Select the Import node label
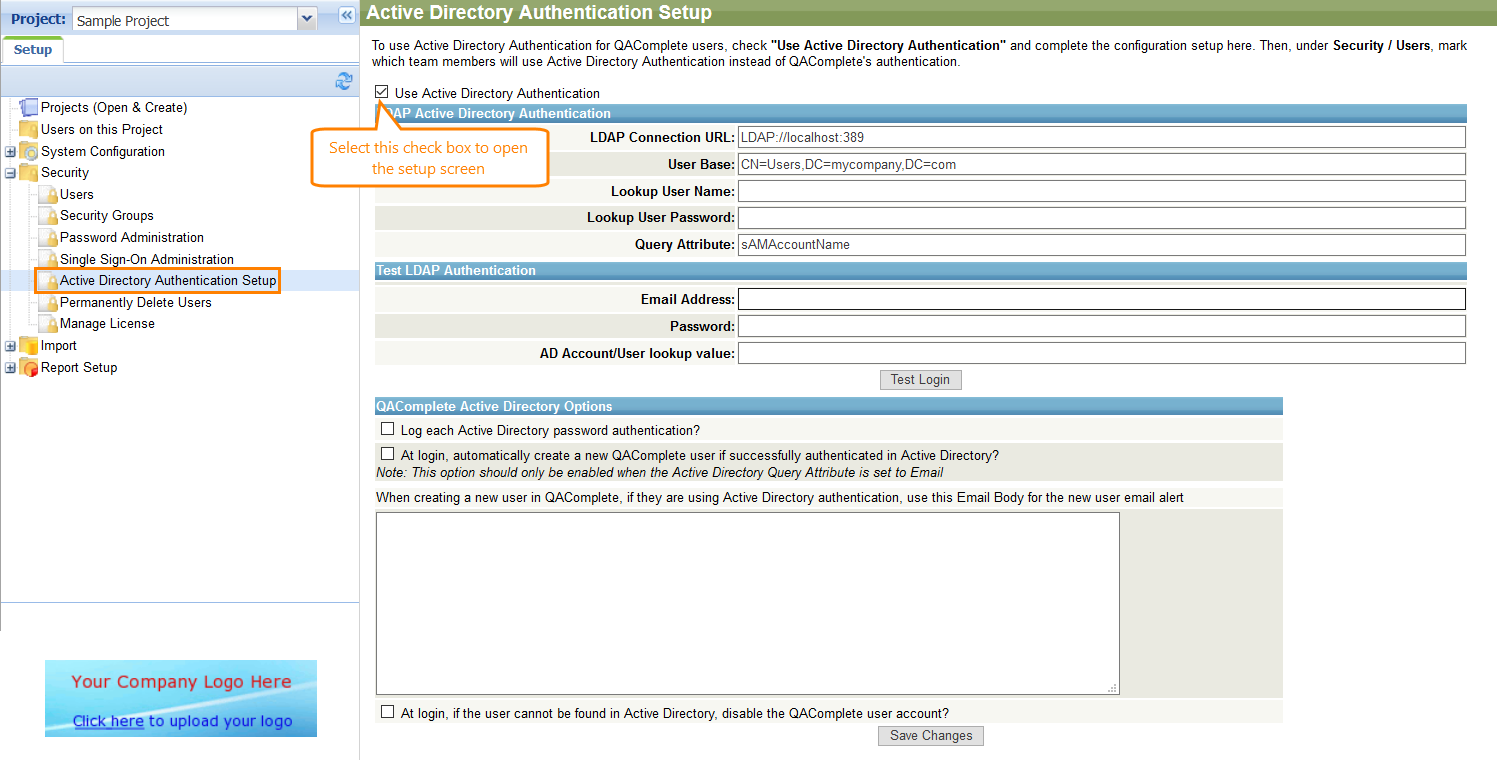This screenshot has width=1497, height=760. (59, 346)
